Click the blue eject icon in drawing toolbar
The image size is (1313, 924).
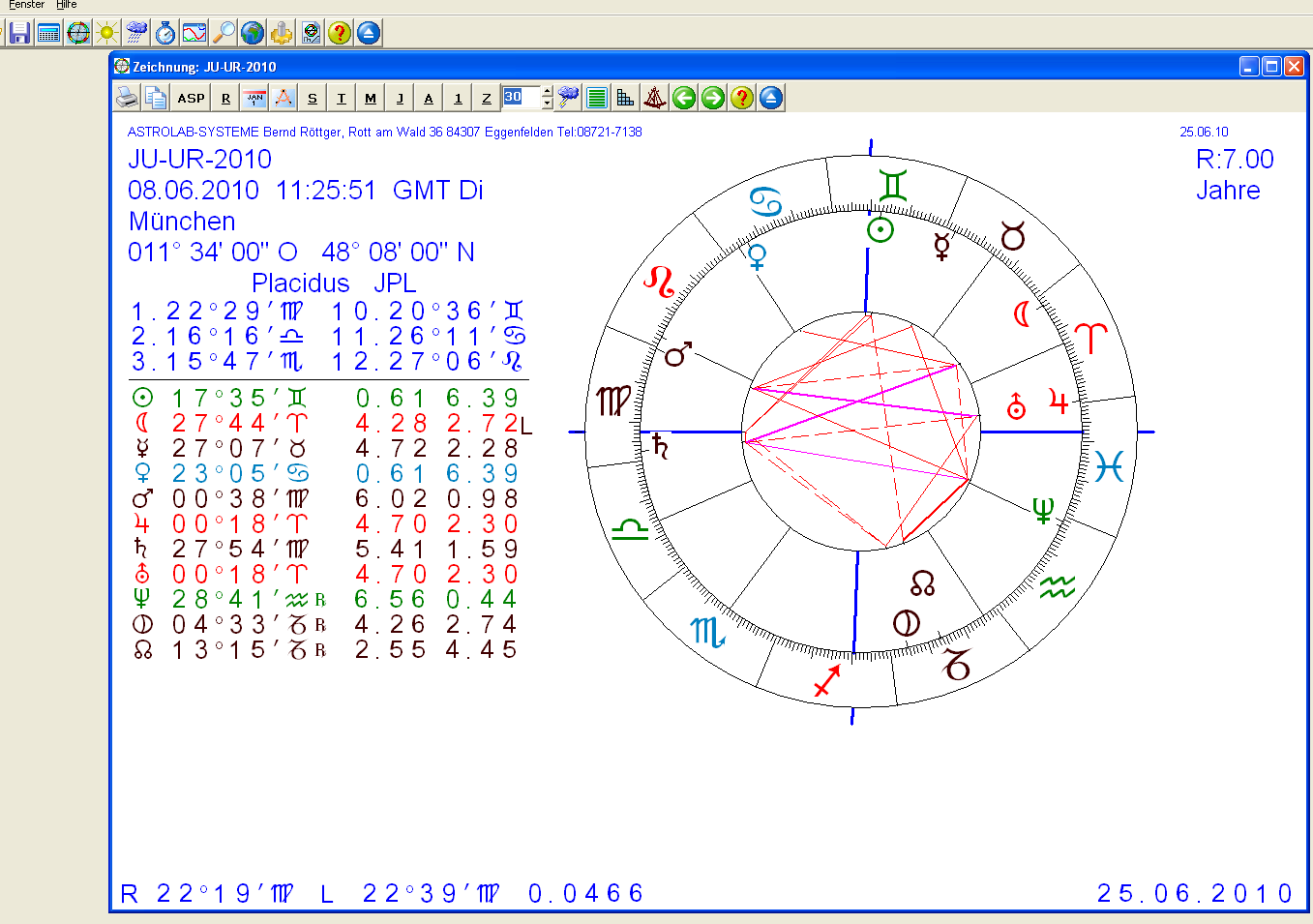click(771, 98)
